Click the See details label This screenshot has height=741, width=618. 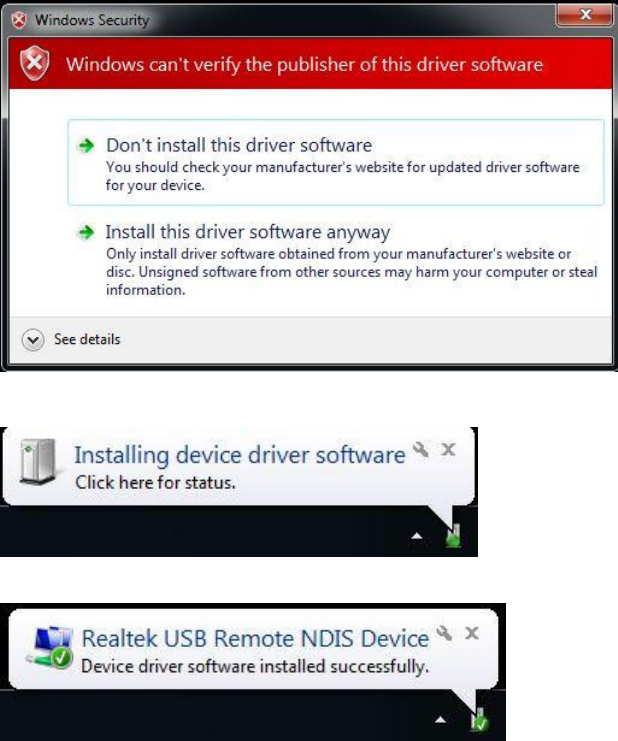87,339
